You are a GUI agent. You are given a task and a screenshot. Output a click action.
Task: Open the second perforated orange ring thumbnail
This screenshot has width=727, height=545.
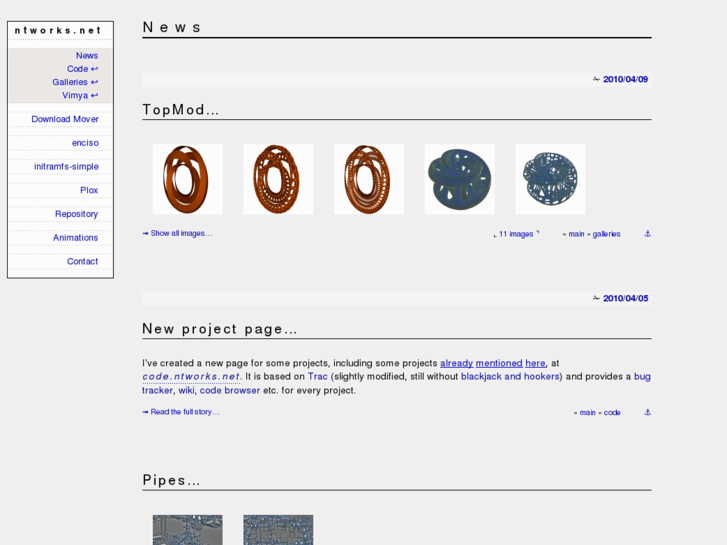tap(278, 179)
